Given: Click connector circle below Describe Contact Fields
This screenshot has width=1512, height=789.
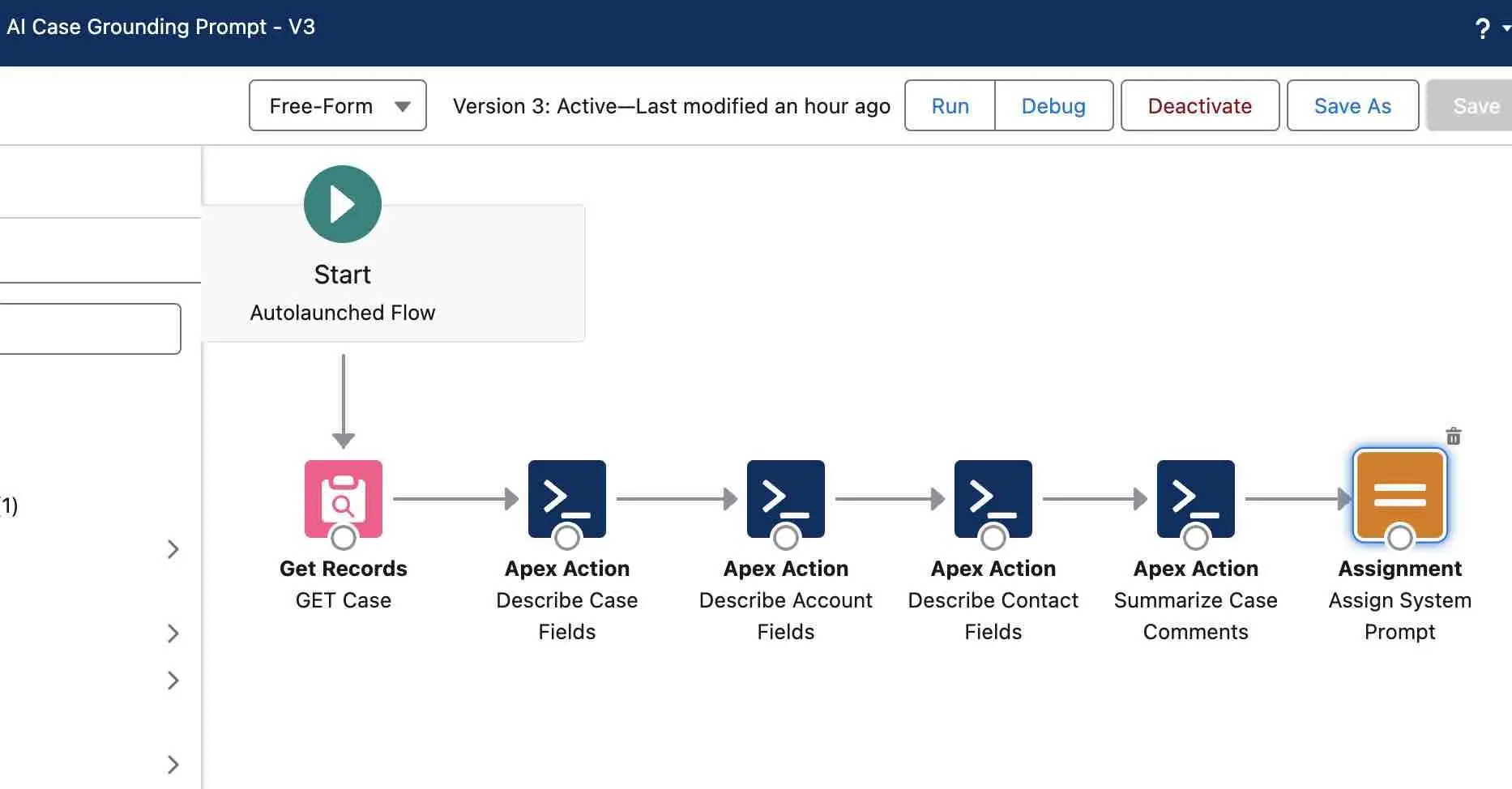Looking at the screenshot, I should [993, 537].
